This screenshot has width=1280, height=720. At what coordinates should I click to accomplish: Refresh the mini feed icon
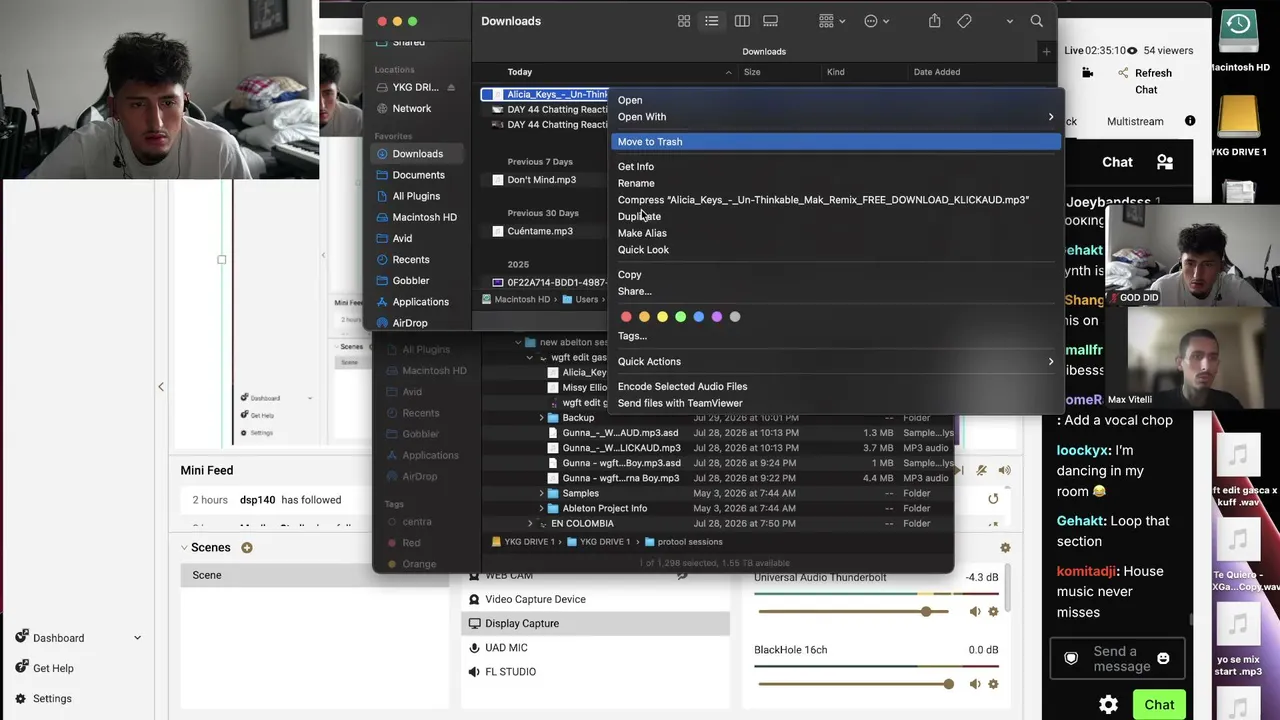coord(993,499)
